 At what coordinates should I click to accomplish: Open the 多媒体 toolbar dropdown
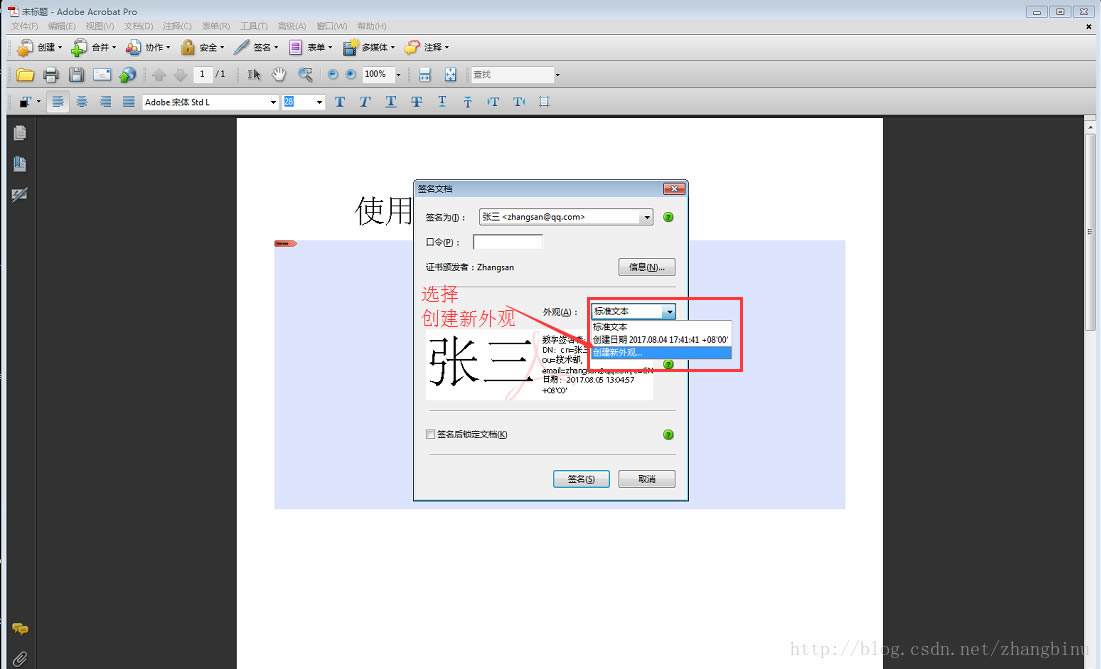click(369, 47)
